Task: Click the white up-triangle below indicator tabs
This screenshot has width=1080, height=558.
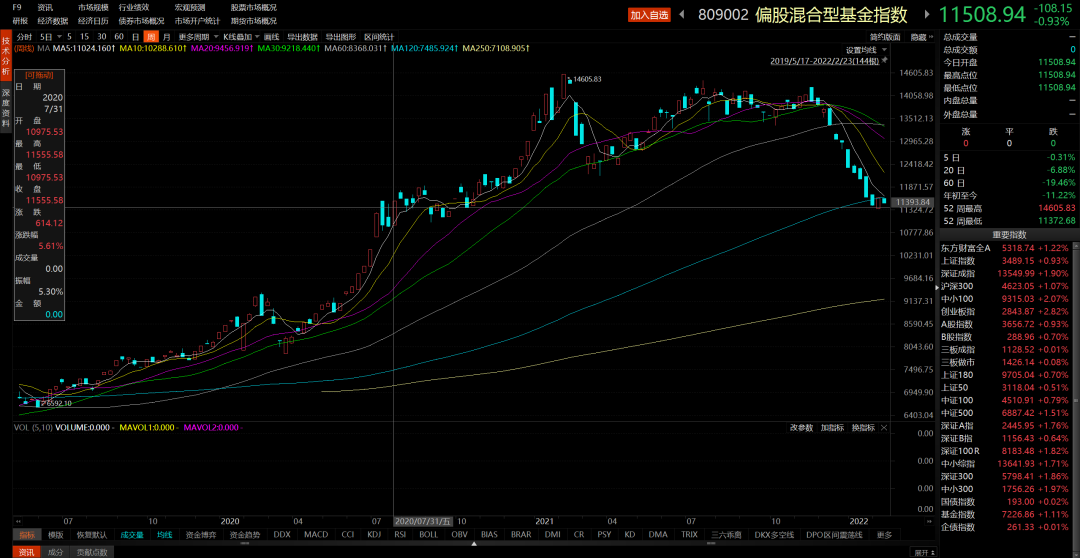Action: (474, 546)
